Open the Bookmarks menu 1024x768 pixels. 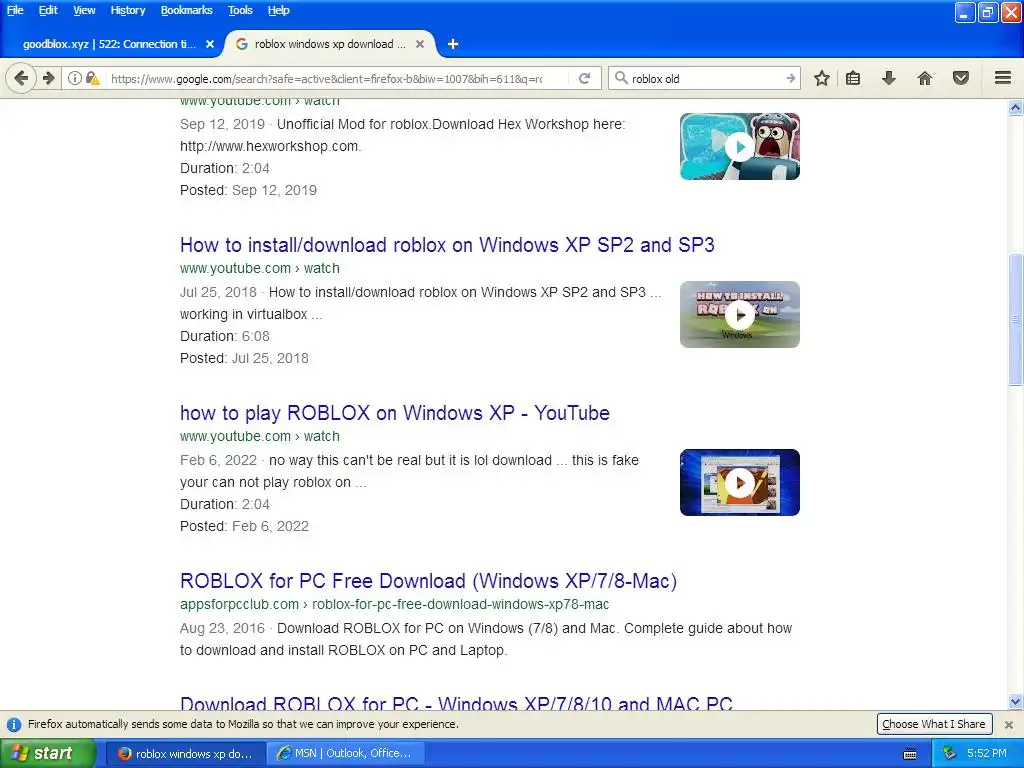coord(186,10)
